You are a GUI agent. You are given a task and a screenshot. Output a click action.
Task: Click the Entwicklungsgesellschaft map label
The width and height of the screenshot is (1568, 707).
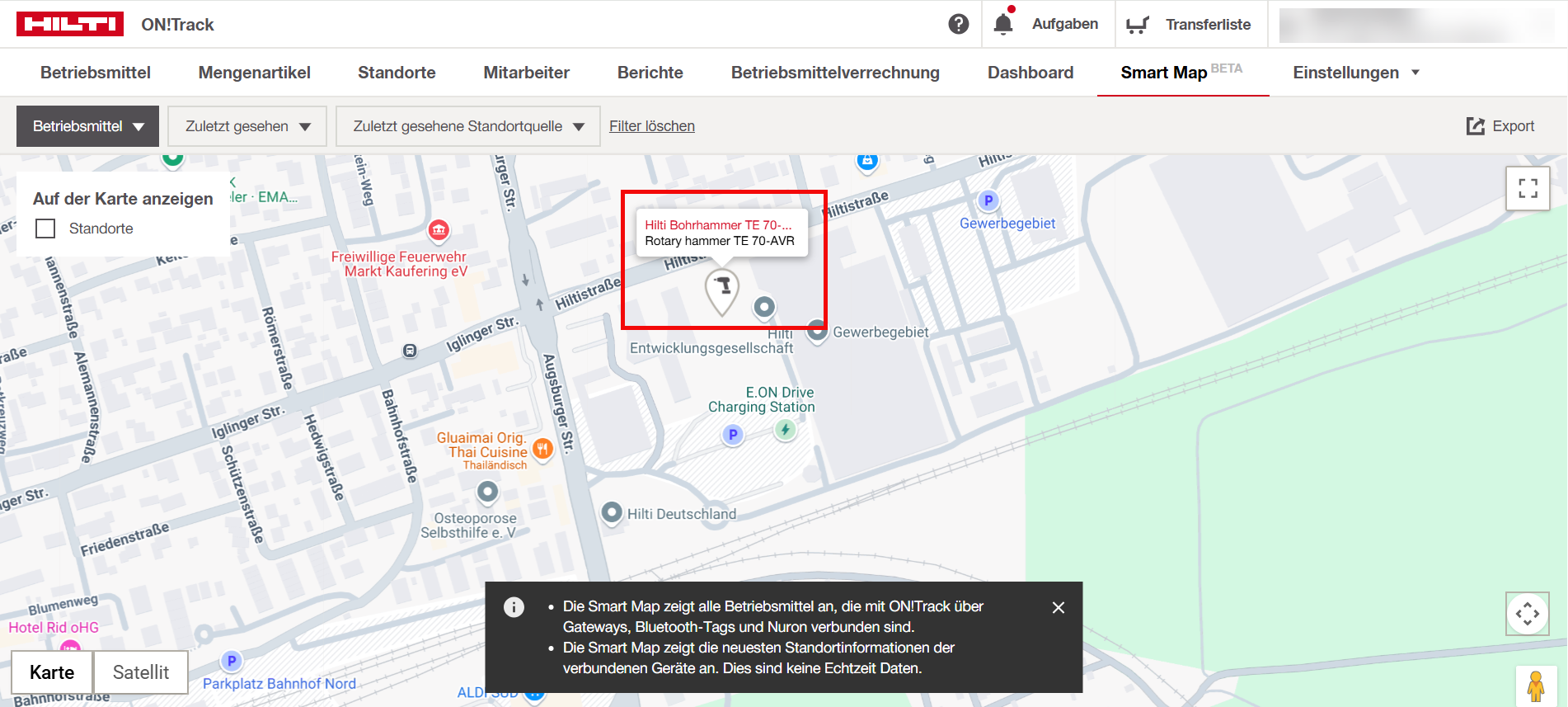[711, 348]
